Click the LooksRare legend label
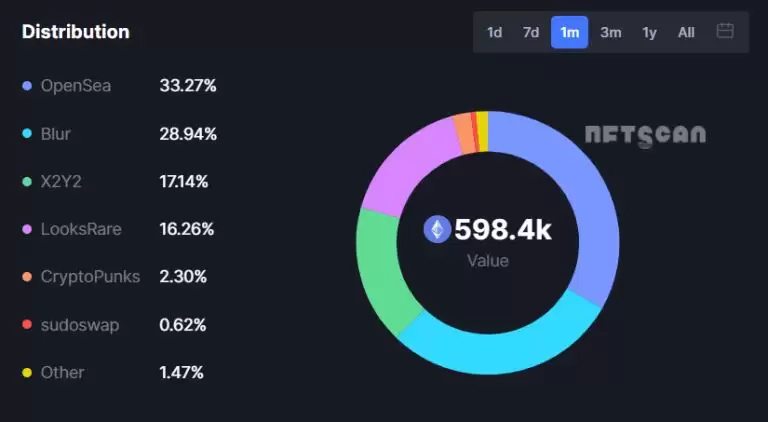This screenshot has height=422, width=768. tap(81, 229)
